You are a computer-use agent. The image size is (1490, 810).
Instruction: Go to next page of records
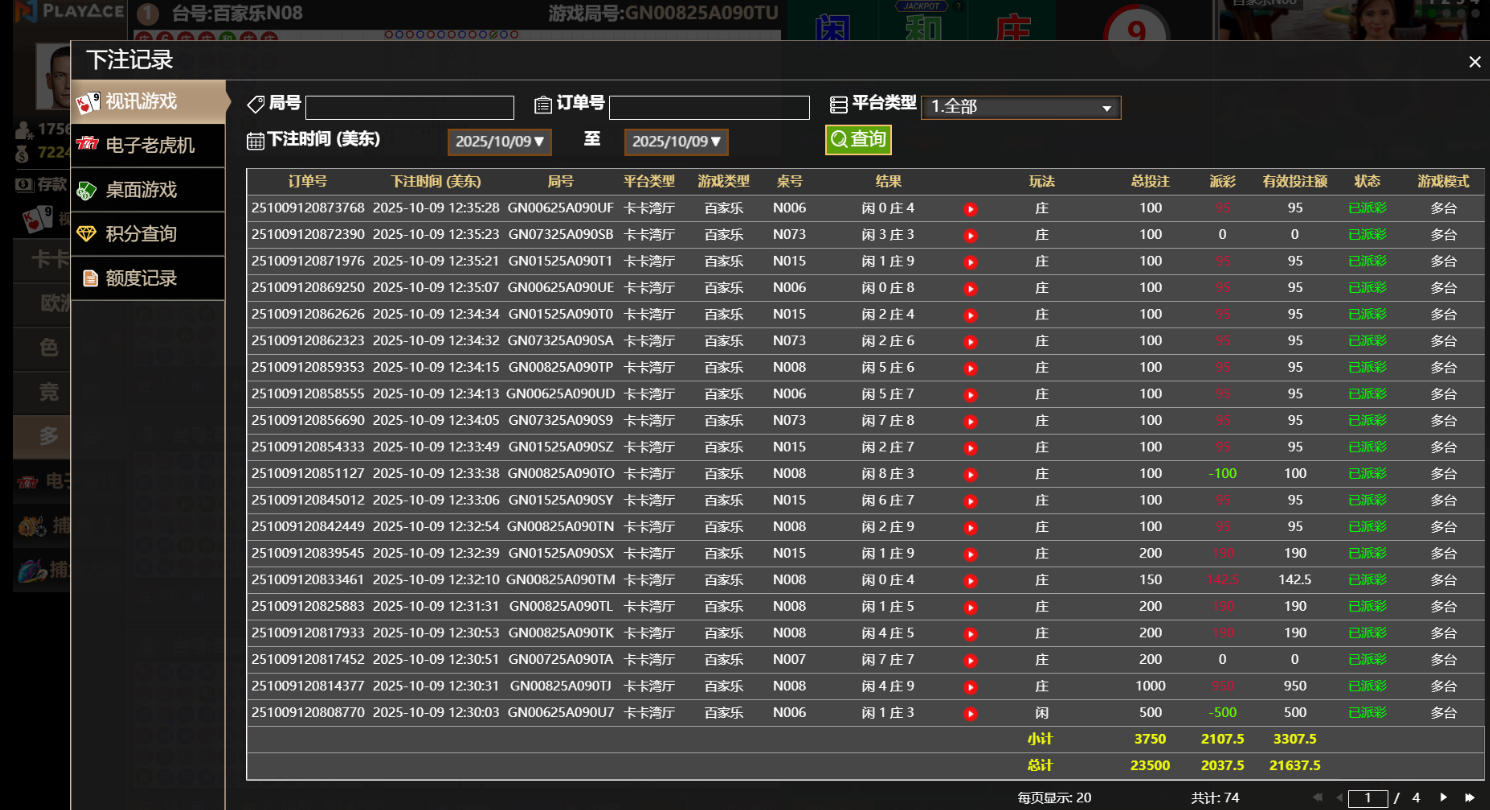pos(1443,797)
